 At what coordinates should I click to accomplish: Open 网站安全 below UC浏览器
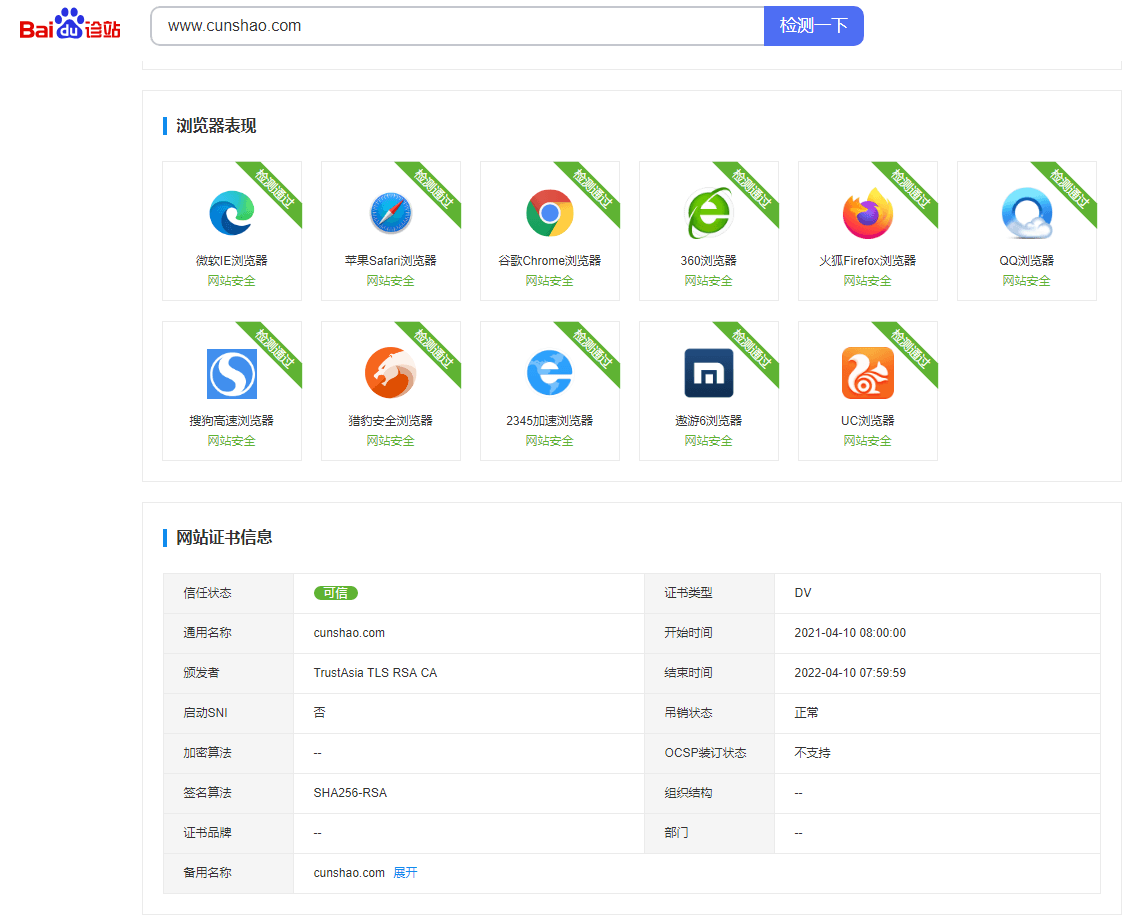pyautogui.click(x=867, y=439)
